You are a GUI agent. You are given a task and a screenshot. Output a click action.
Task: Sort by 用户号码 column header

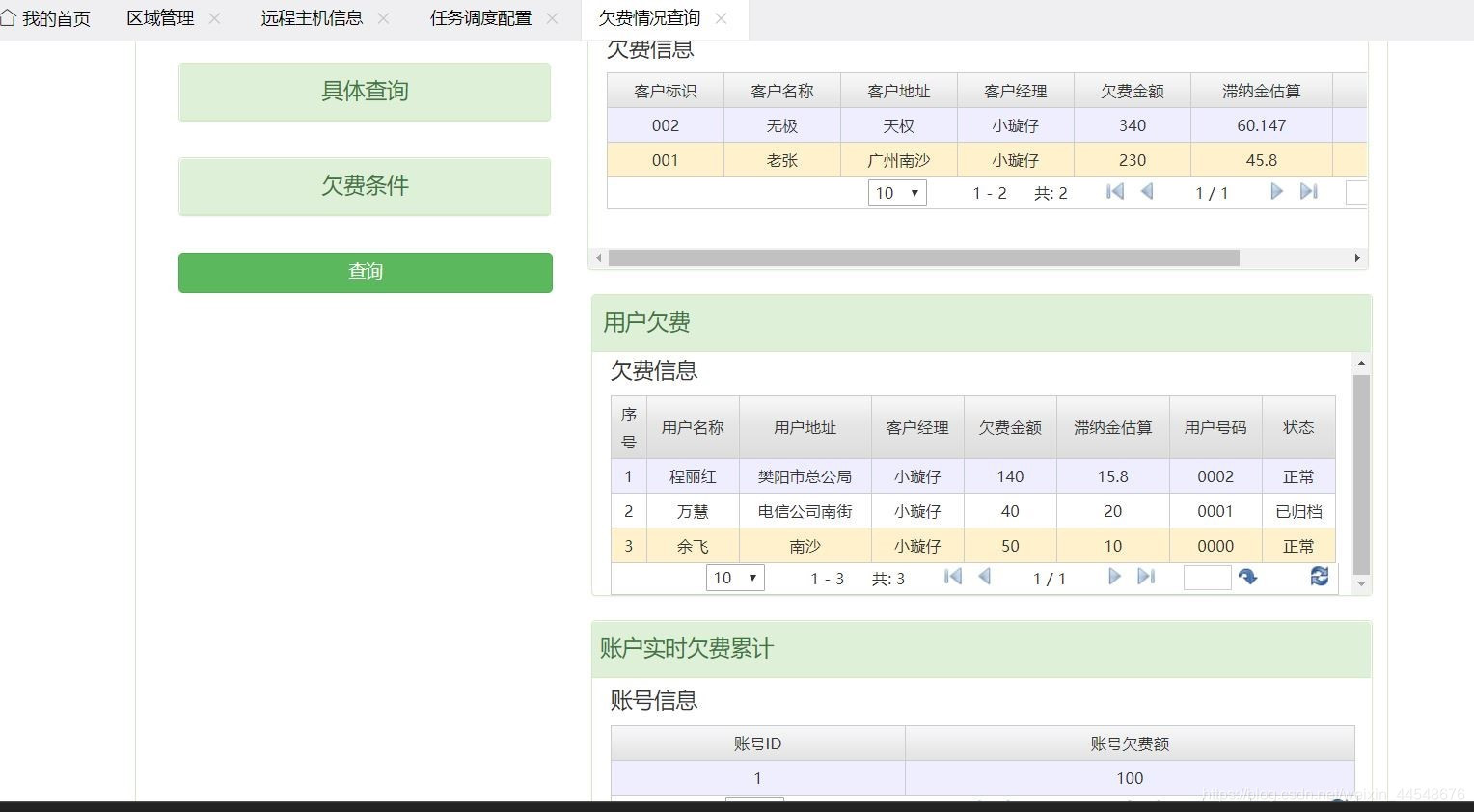click(x=1215, y=427)
